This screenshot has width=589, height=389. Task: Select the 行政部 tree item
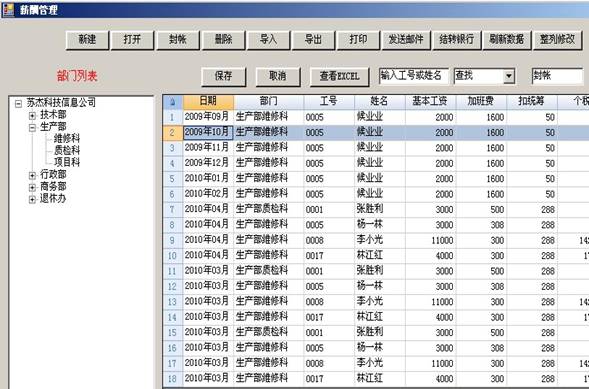53,175
